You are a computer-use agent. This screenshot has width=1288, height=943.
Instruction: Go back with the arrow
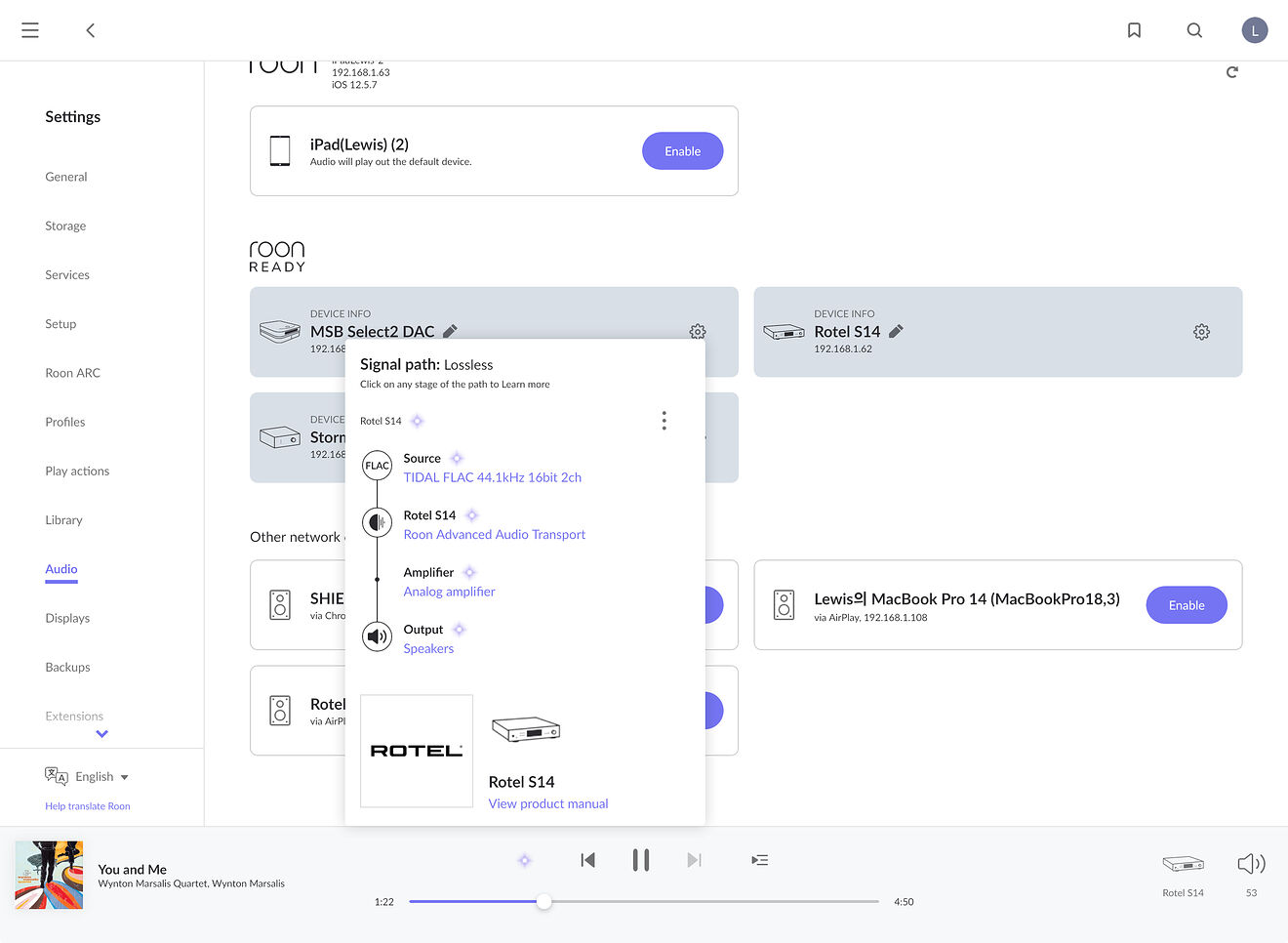(91, 30)
